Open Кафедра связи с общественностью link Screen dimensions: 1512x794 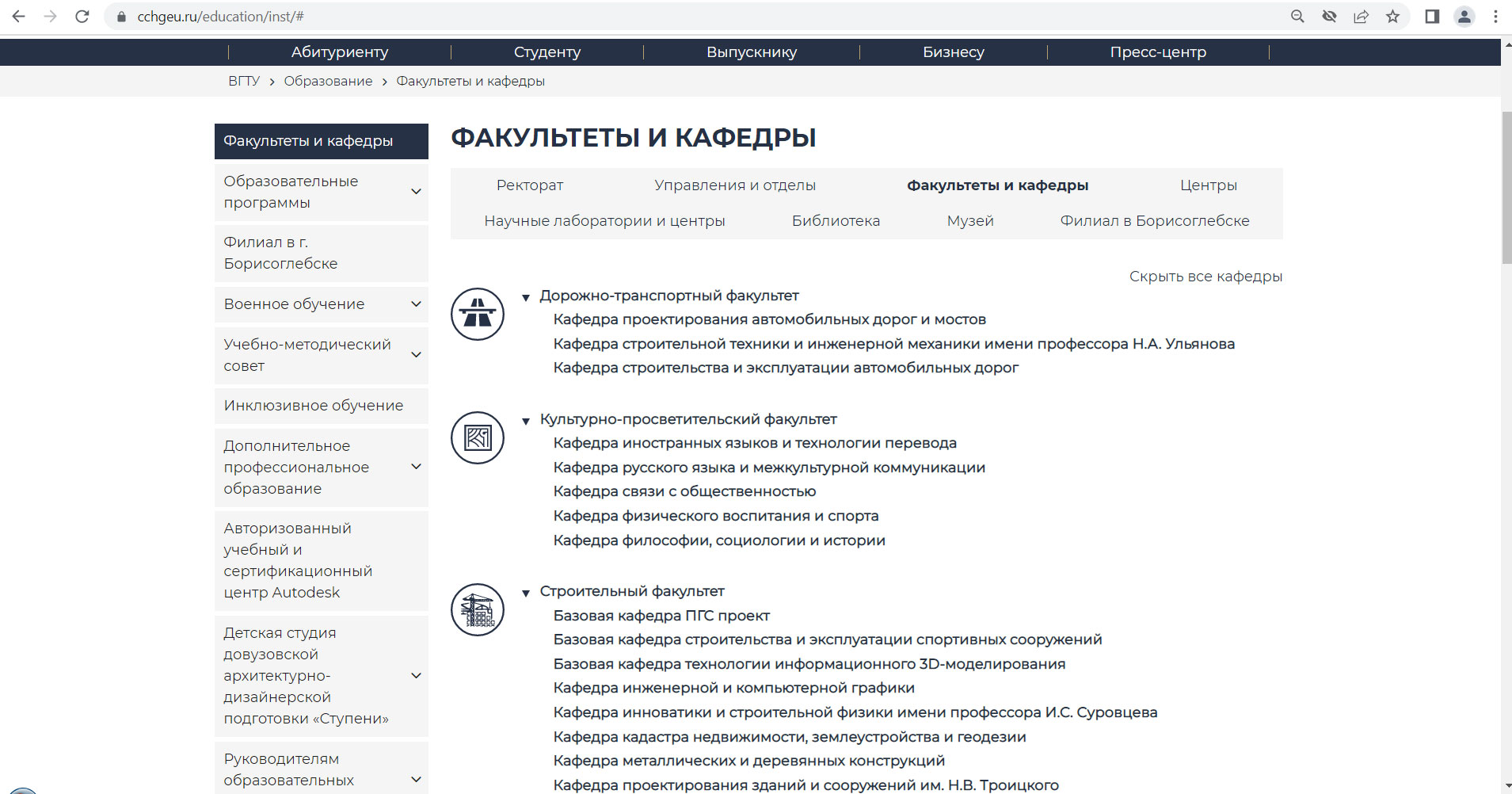pos(684,491)
